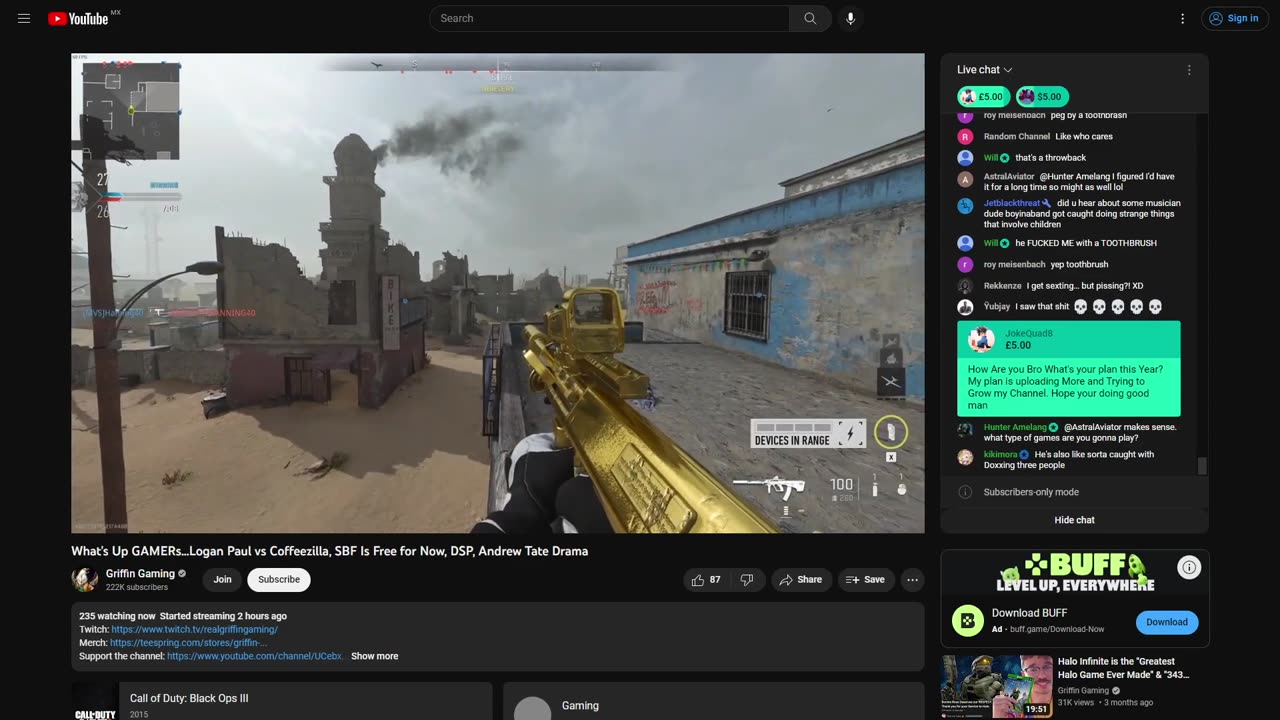Image resolution: width=1280 pixels, height=720 pixels.
Task: Expand Live chat mode dropdown
Action: (x=985, y=70)
